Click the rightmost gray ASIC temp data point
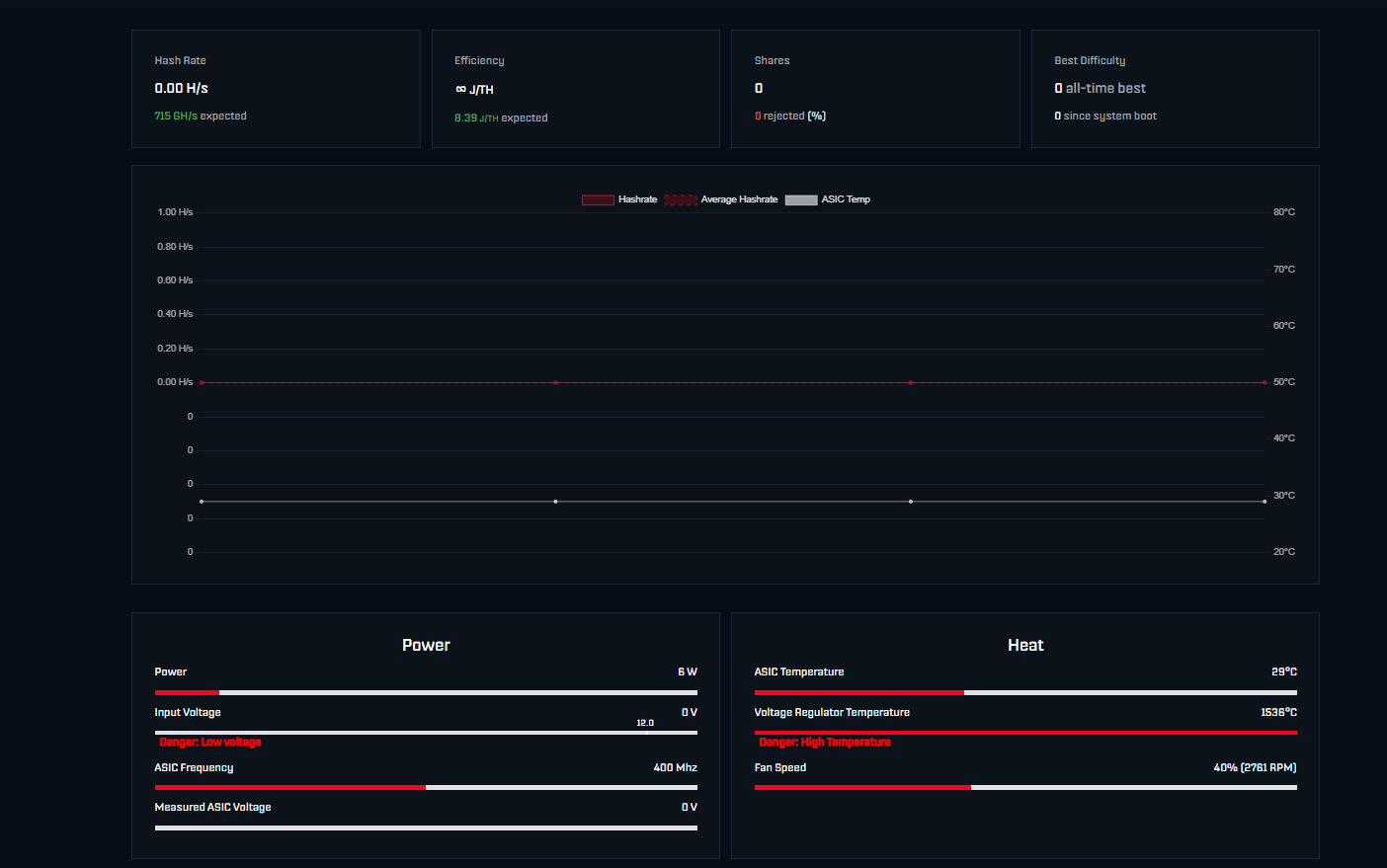Viewport: 1387px width, 868px height. tap(1265, 502)
